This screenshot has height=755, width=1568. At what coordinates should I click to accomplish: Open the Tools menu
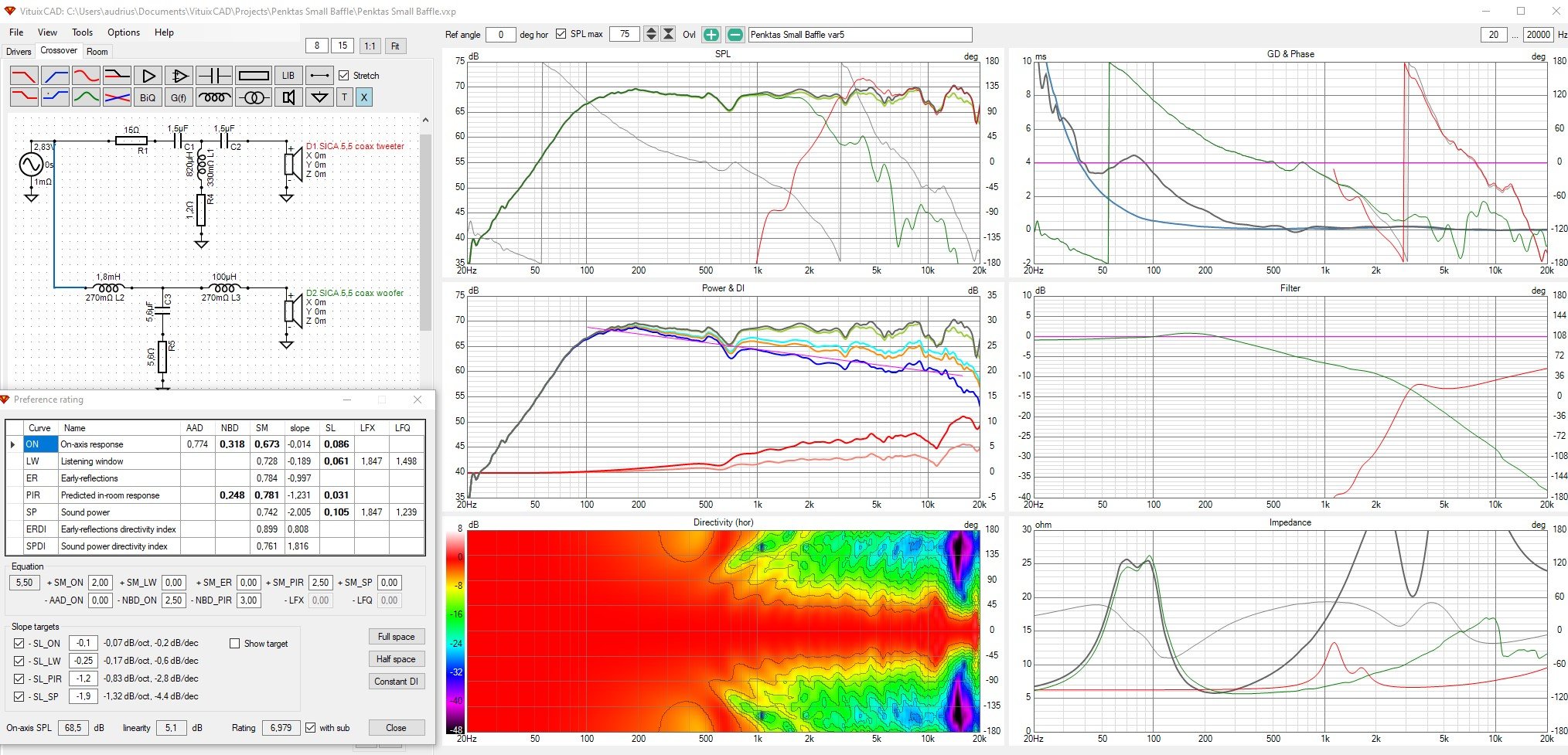(x=83, y=32)
